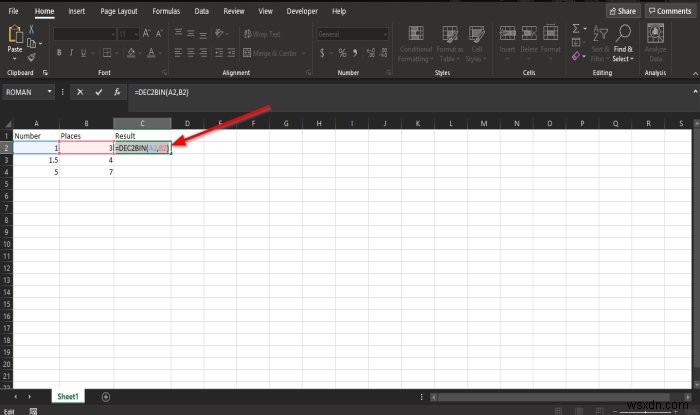Increase font size with larger A icon
700x415 pixels.
[x=146, y=33]
